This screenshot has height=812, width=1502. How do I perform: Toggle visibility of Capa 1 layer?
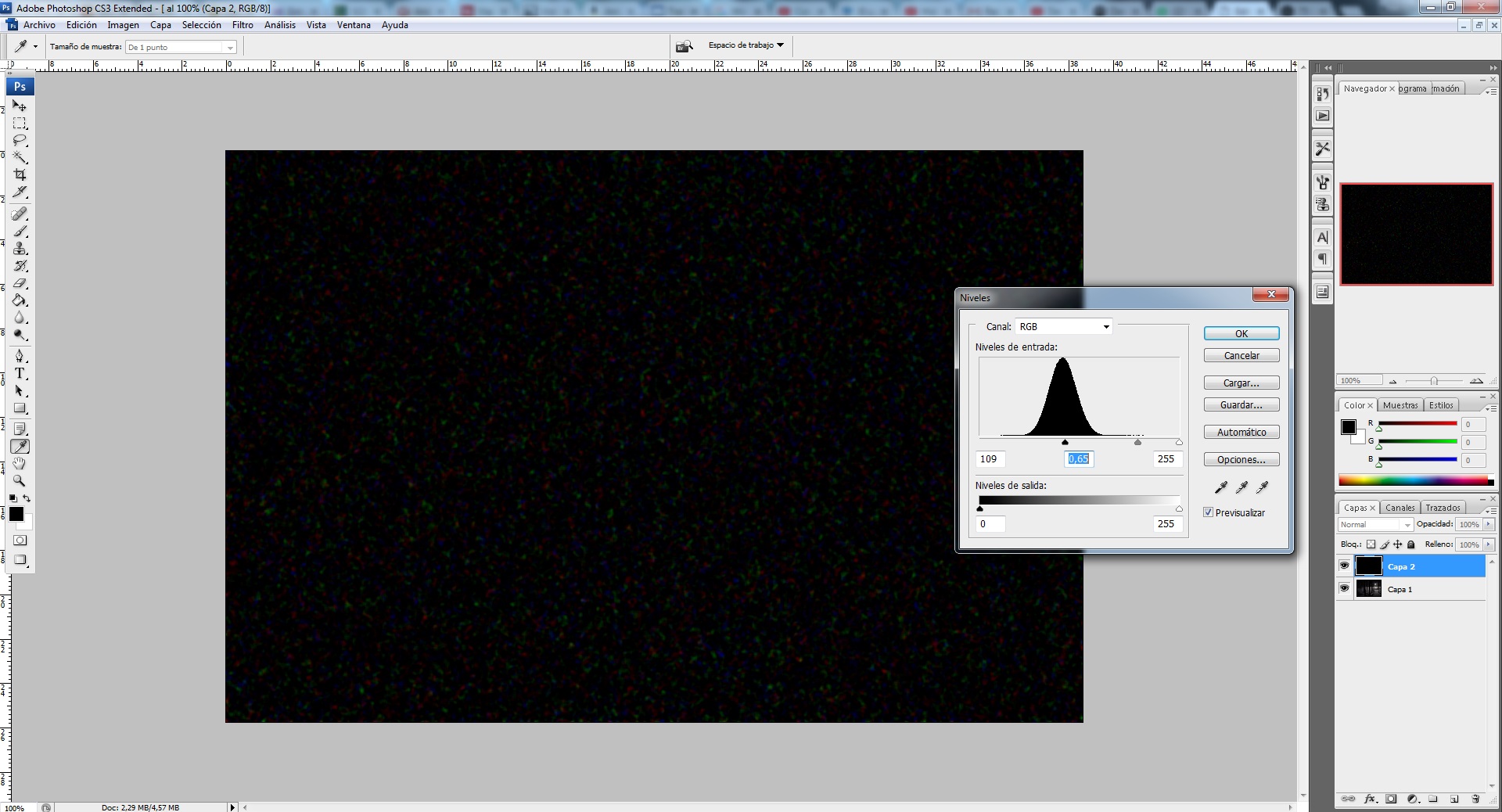(1344, 588)
